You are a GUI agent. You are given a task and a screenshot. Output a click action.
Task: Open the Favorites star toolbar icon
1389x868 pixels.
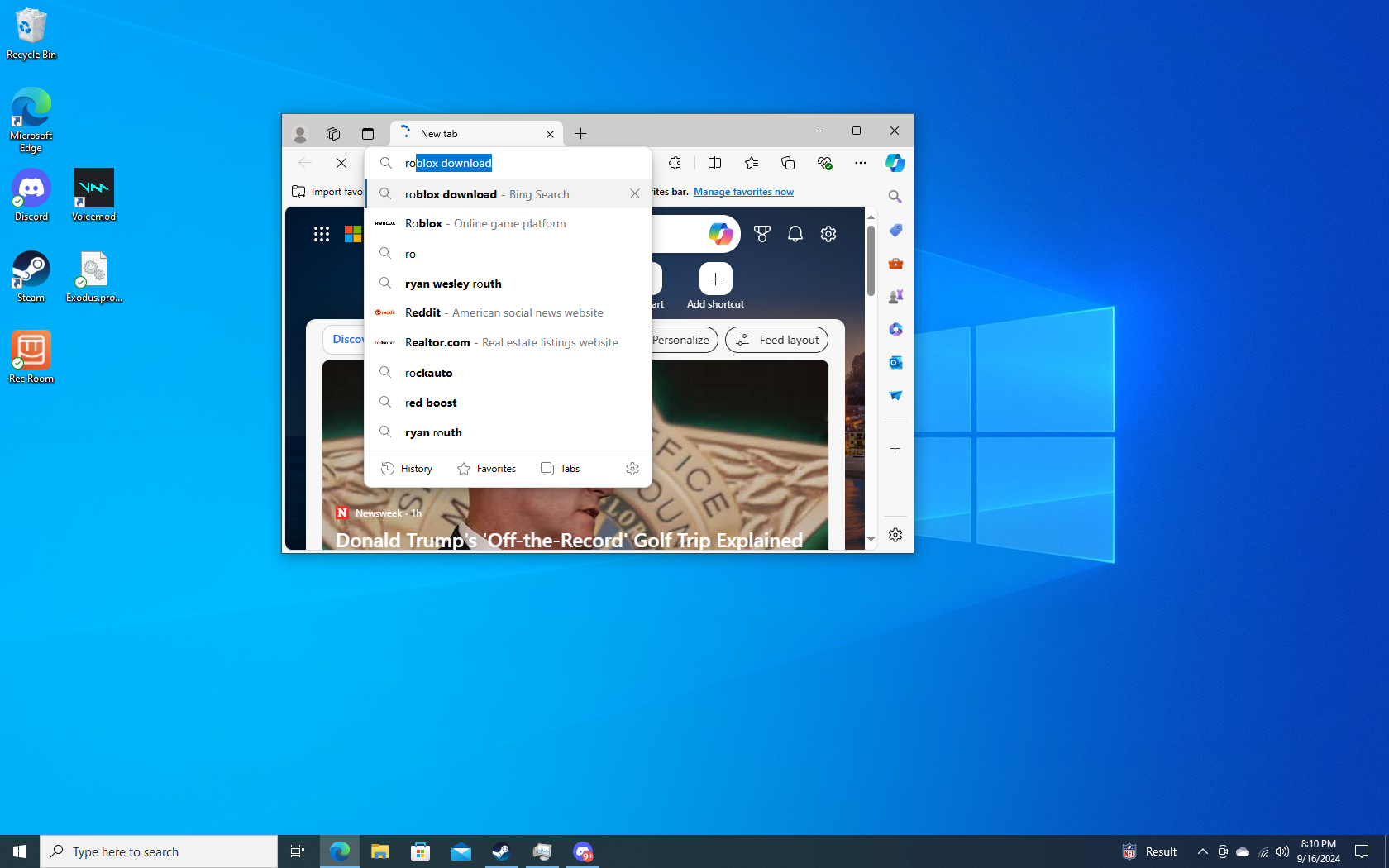(751, 163)
